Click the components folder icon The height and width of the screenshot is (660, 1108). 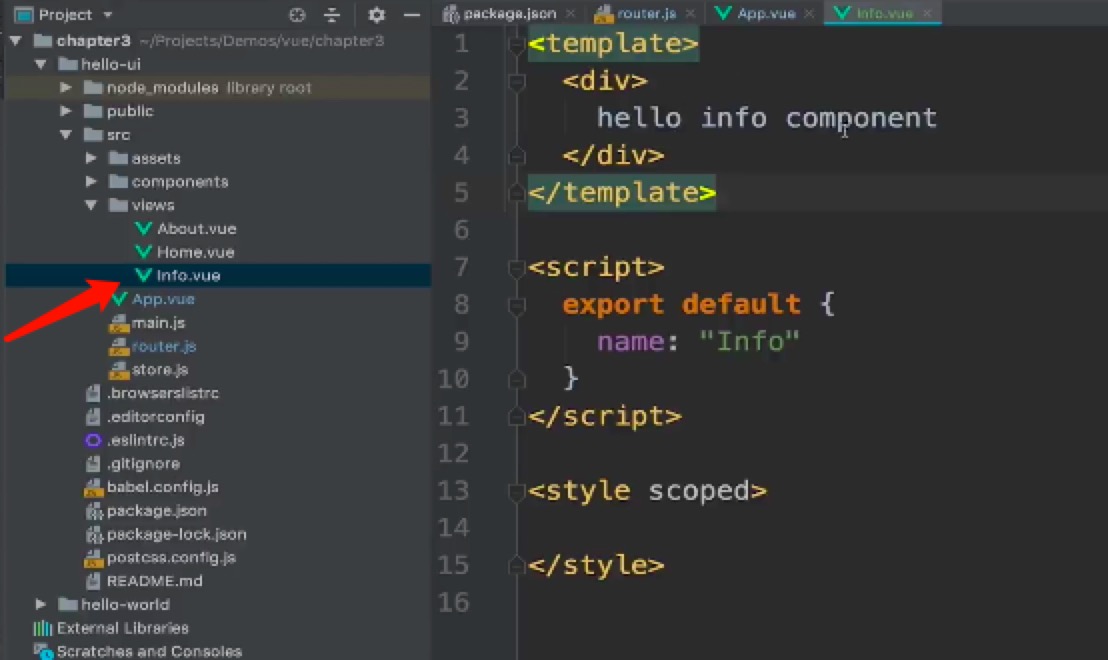point(118,182)
